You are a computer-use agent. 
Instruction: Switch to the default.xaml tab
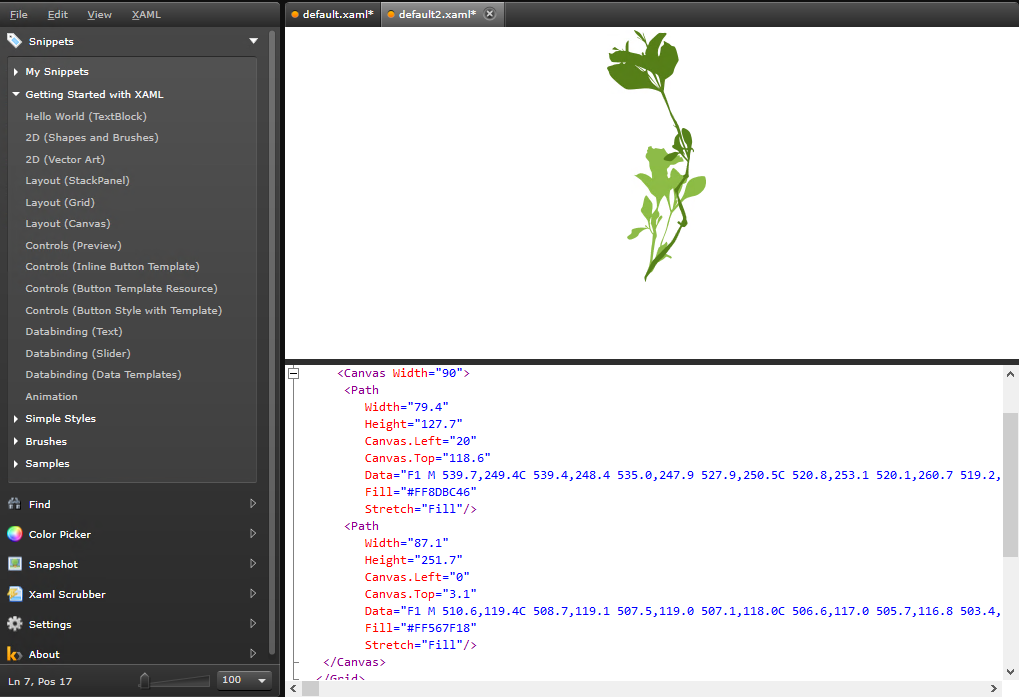point(333,14)
